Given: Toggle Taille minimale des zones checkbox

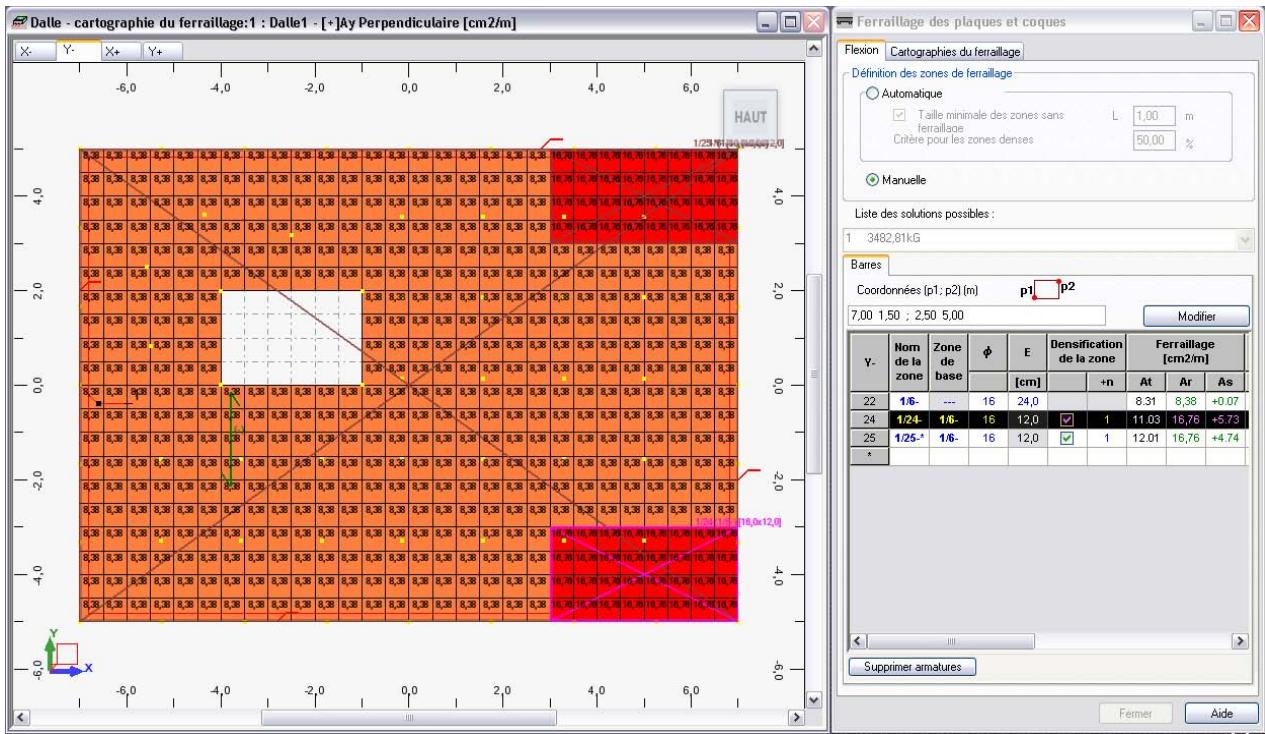Looking at the screenshot, I should coord(900,116).
